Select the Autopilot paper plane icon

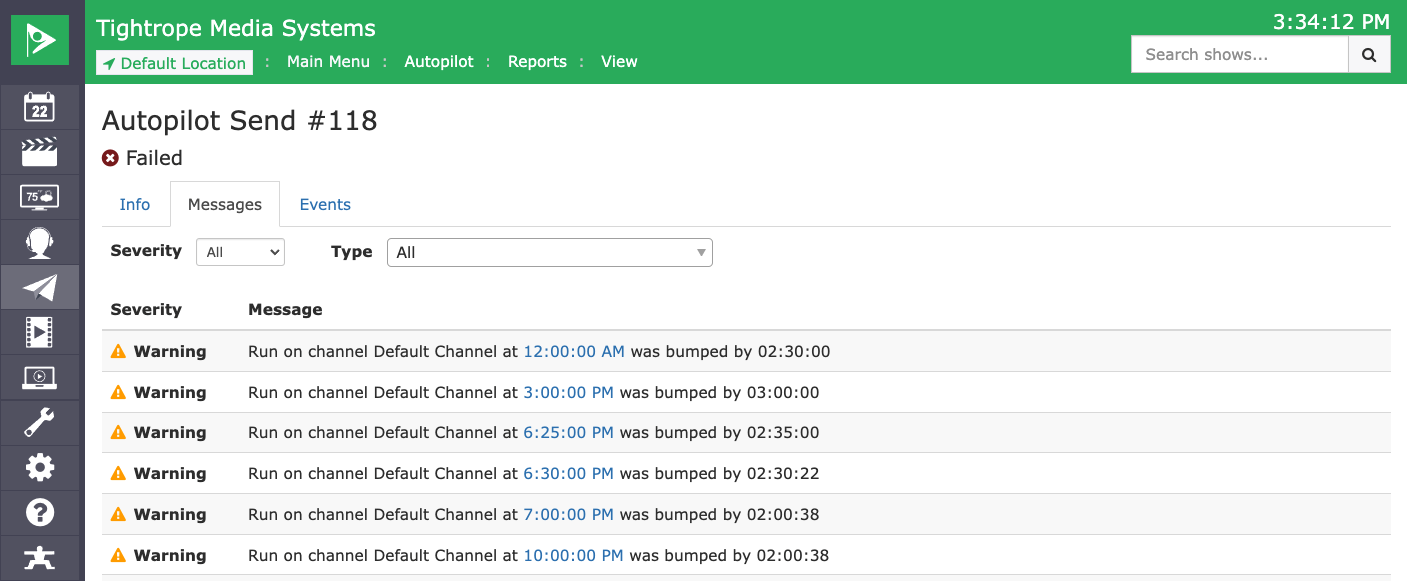[x=39, y=287]
